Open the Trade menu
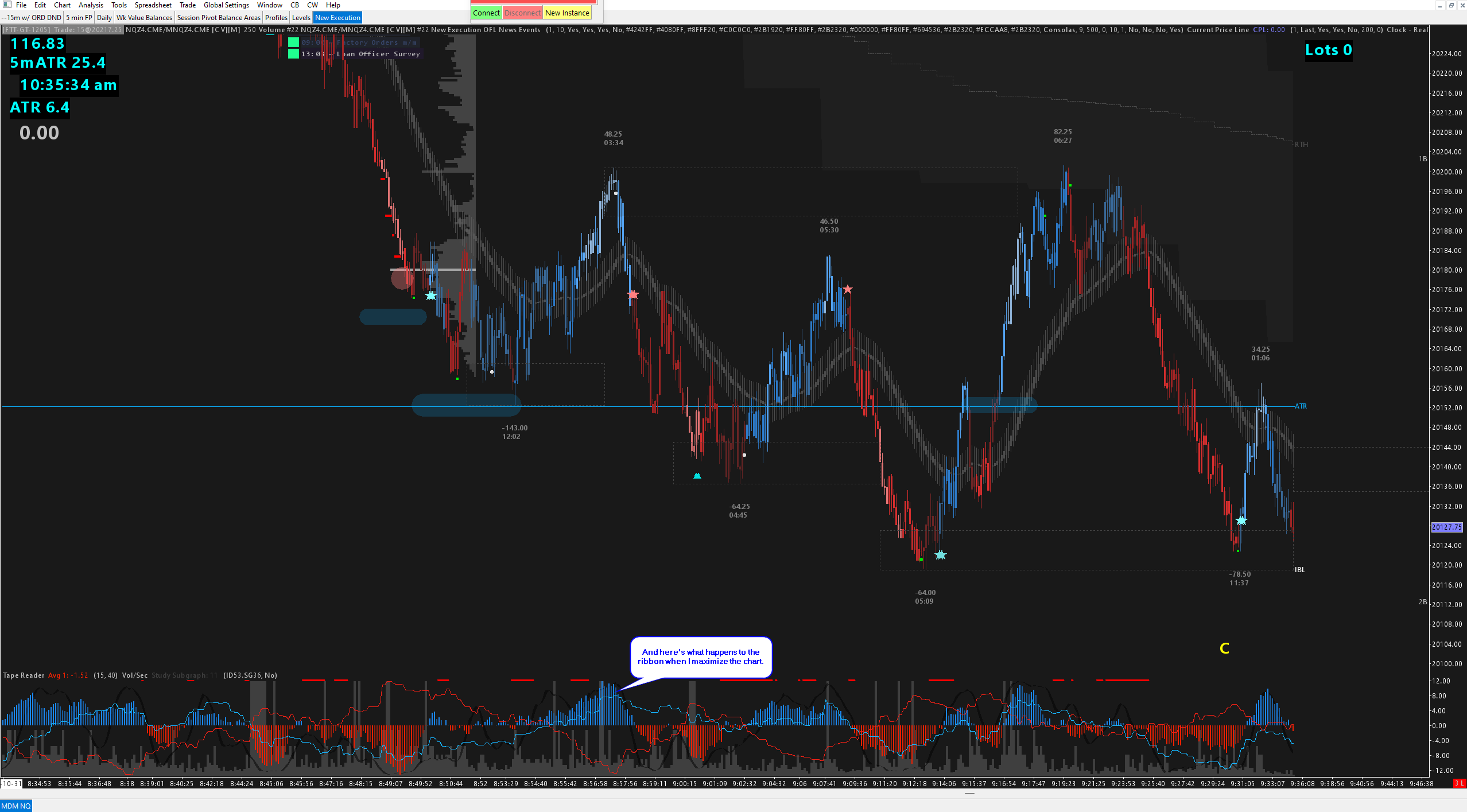 coord(187,5)
